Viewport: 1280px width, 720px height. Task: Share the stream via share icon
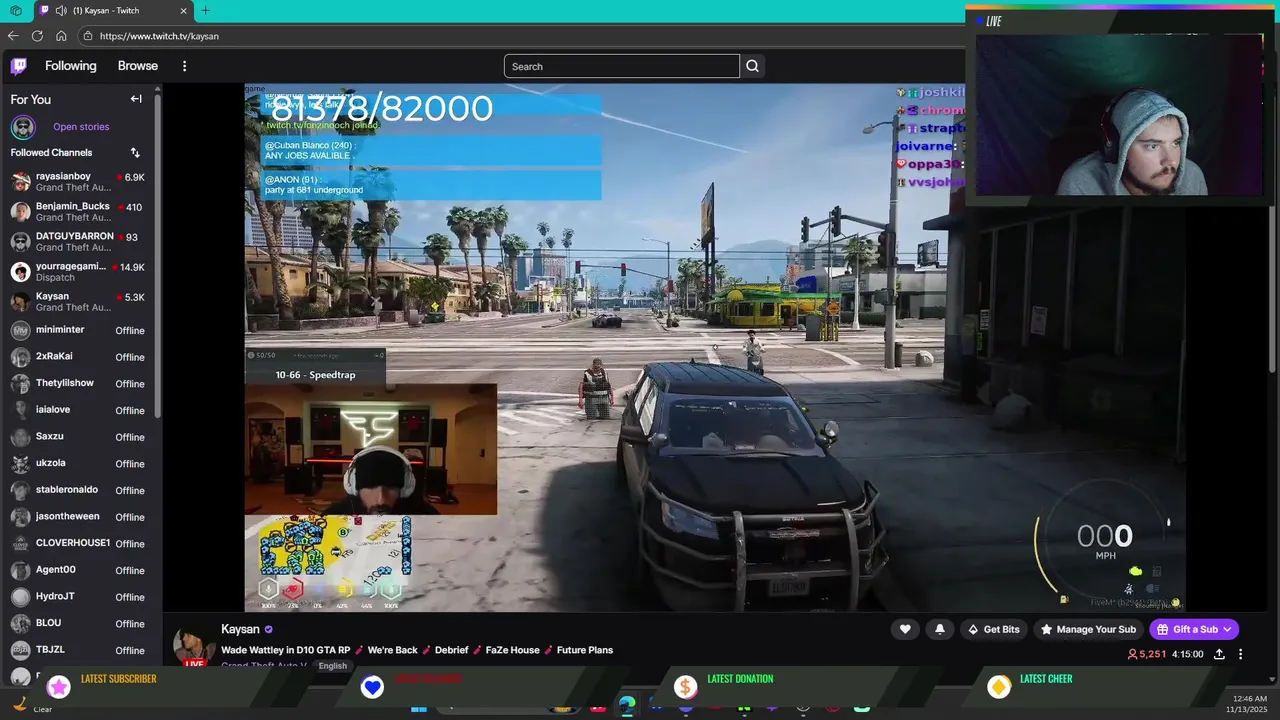(1219, 654)
